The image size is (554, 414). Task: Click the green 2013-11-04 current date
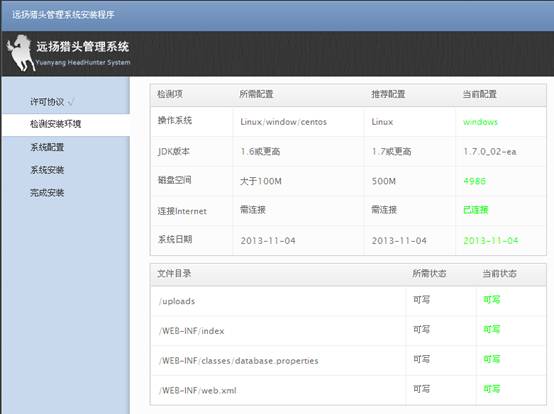pyautogui.click(x=491, y=241)
